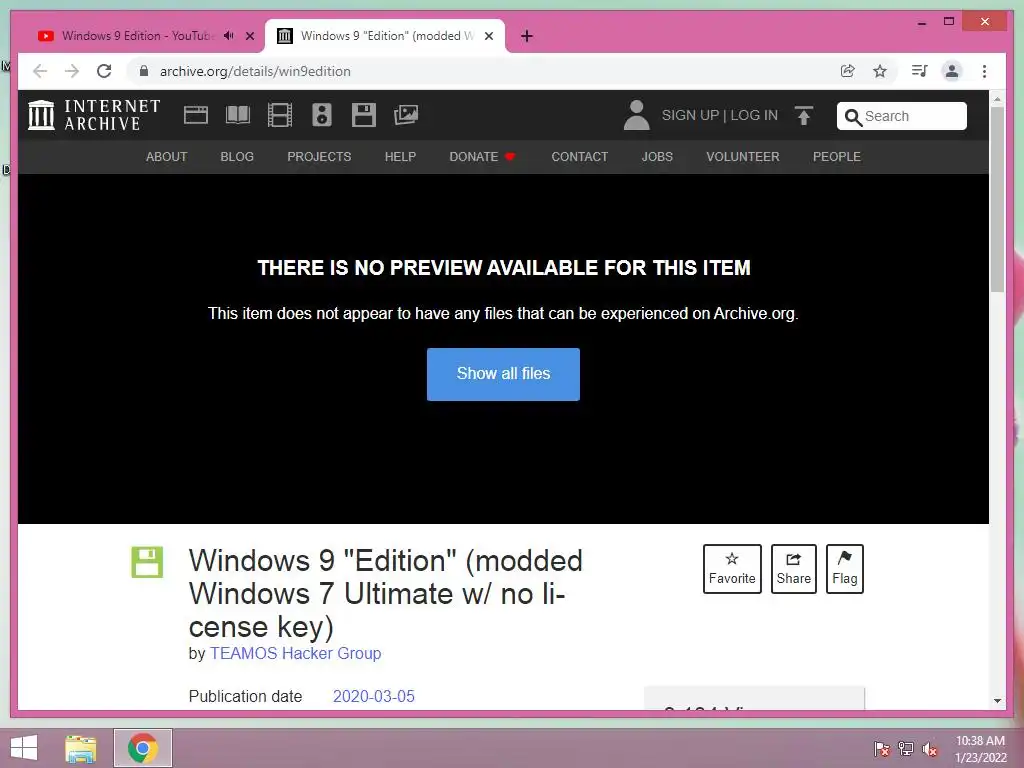Focus the Search input field
This screenshot has height=768, width=1024.
point(902,116)
